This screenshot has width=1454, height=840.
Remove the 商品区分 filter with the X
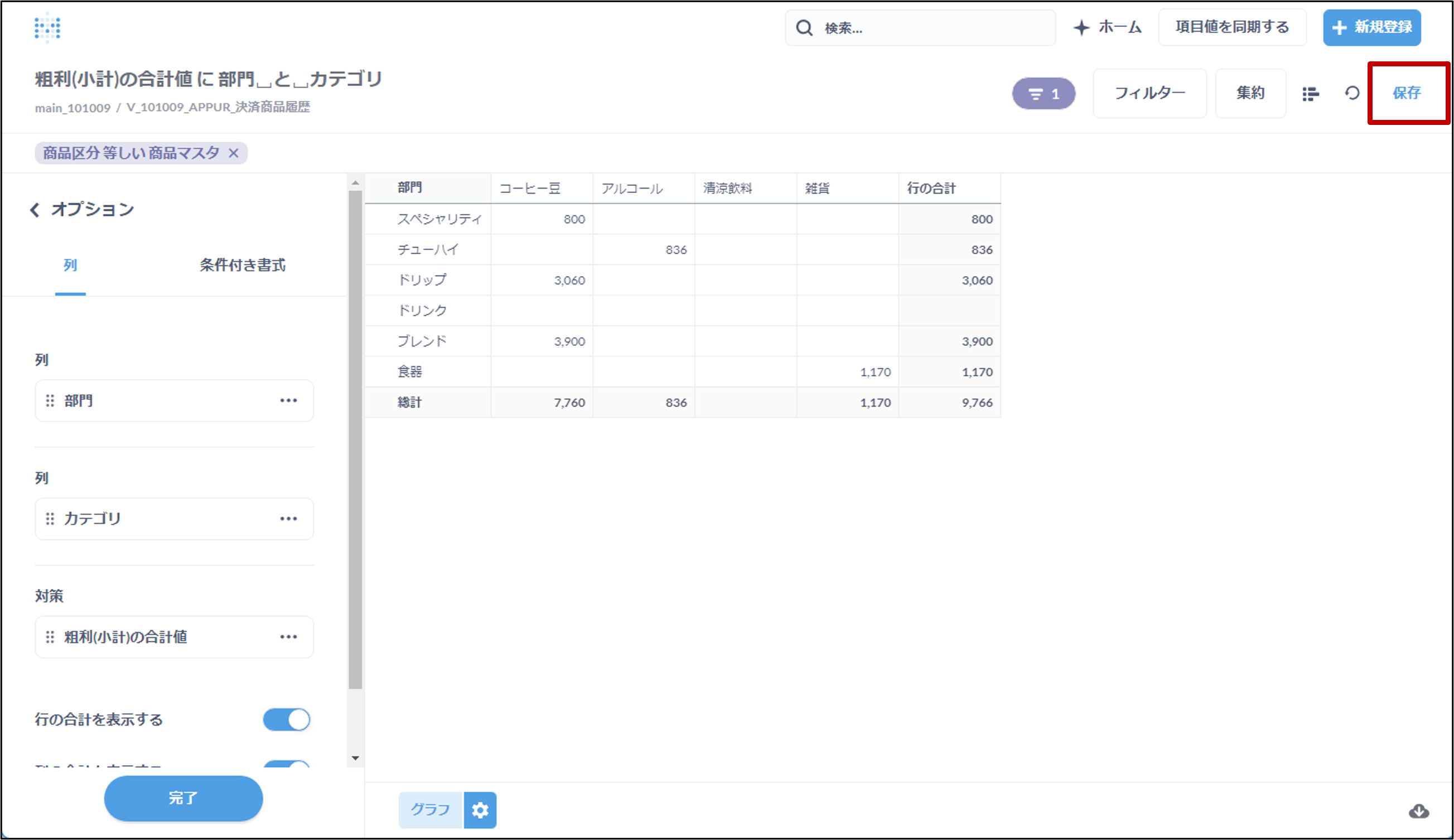[234, 153]
